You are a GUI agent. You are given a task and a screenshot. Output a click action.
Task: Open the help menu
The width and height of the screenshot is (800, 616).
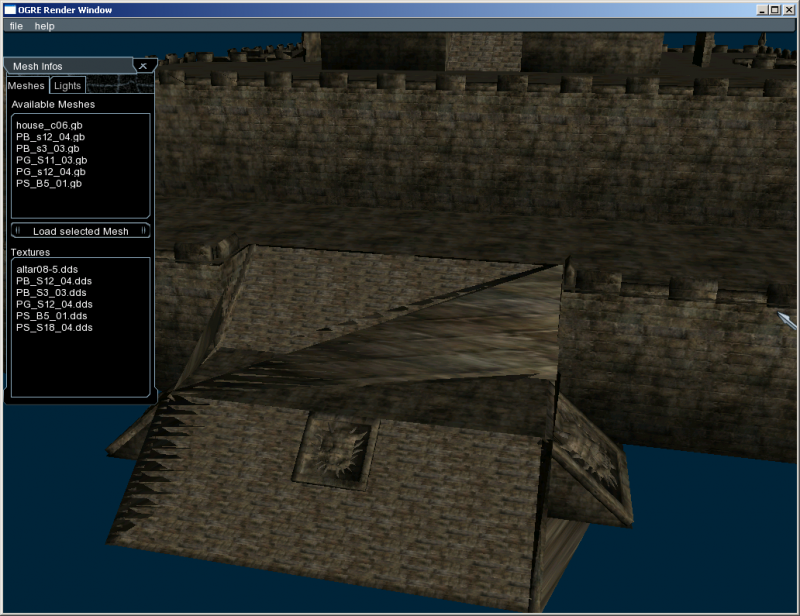tap(44, 26)
